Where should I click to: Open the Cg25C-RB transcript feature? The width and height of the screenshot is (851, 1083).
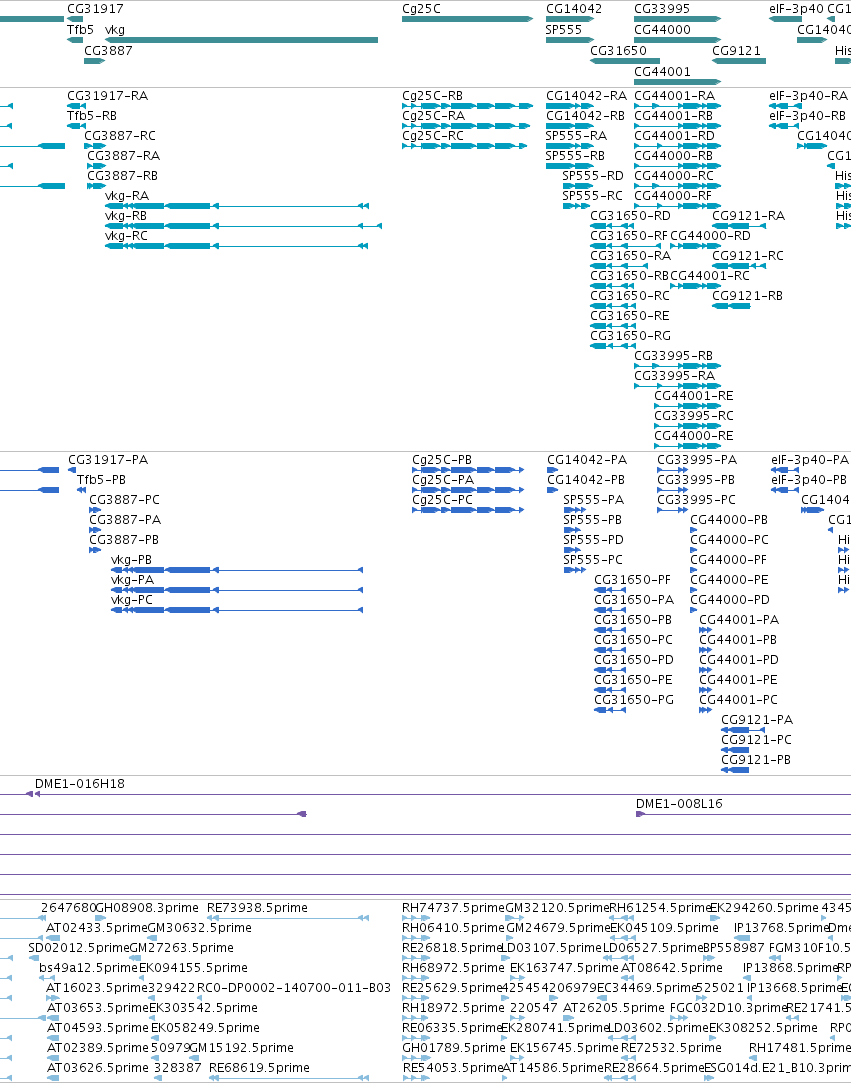[468, 106]
